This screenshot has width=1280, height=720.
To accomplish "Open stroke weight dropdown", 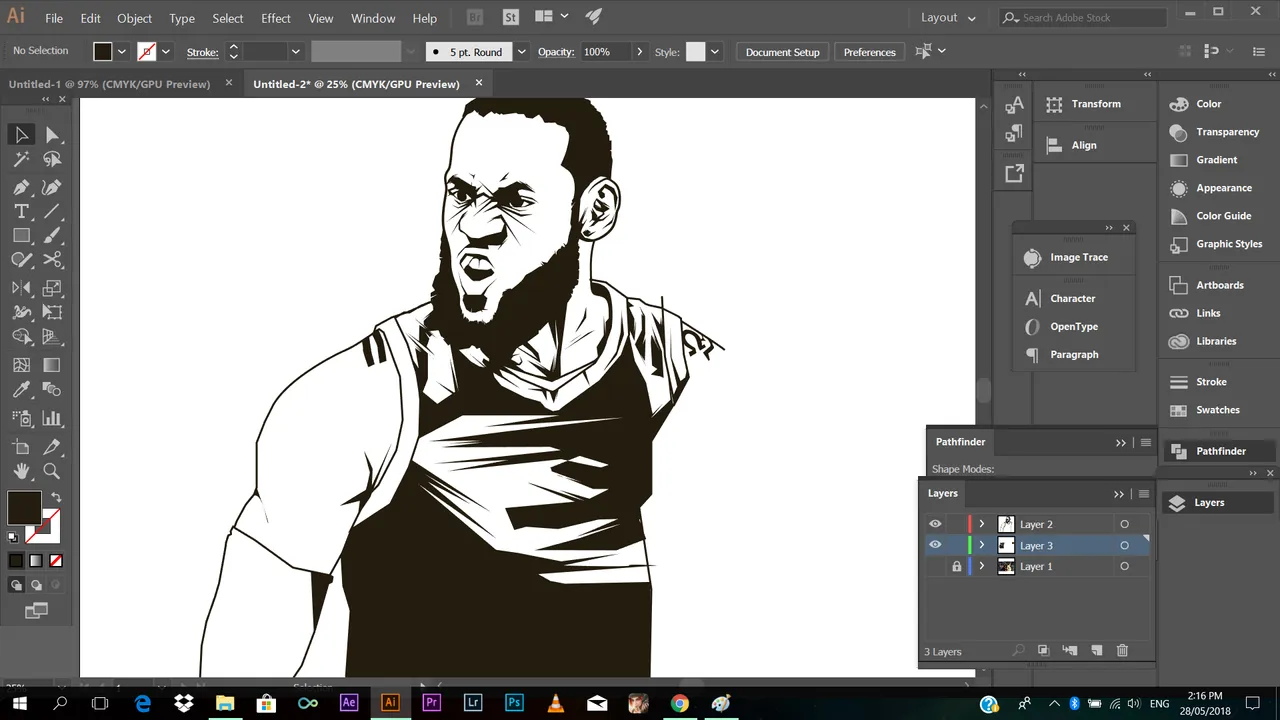I will 295,51.
